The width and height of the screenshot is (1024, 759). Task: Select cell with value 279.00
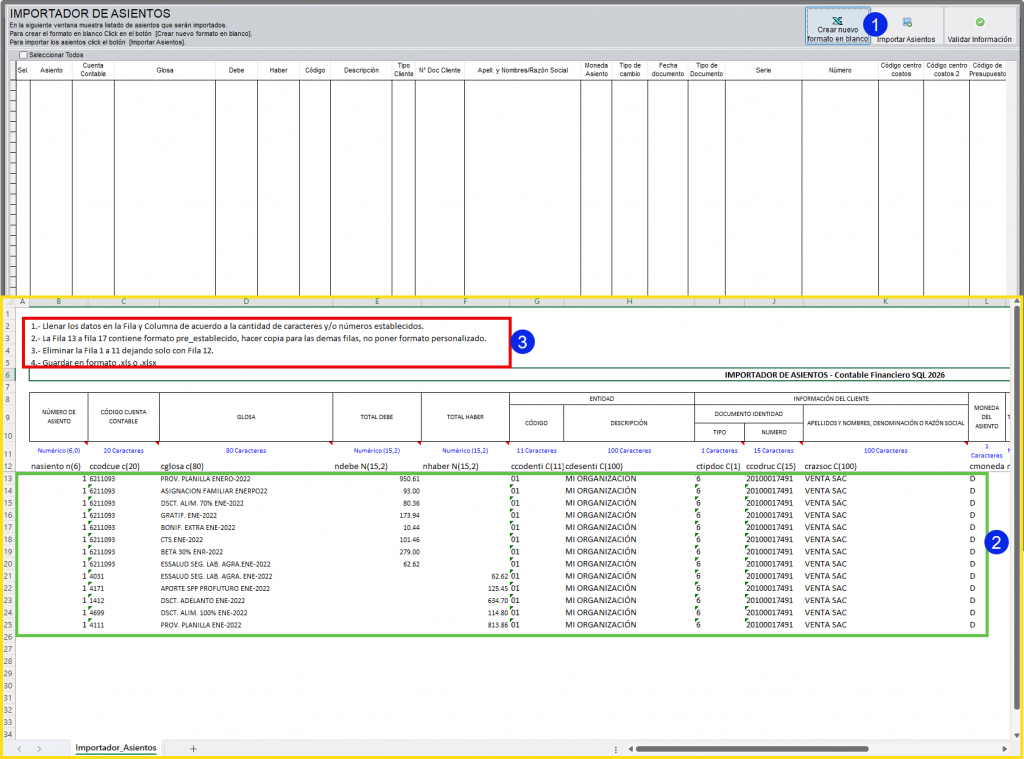377,552
